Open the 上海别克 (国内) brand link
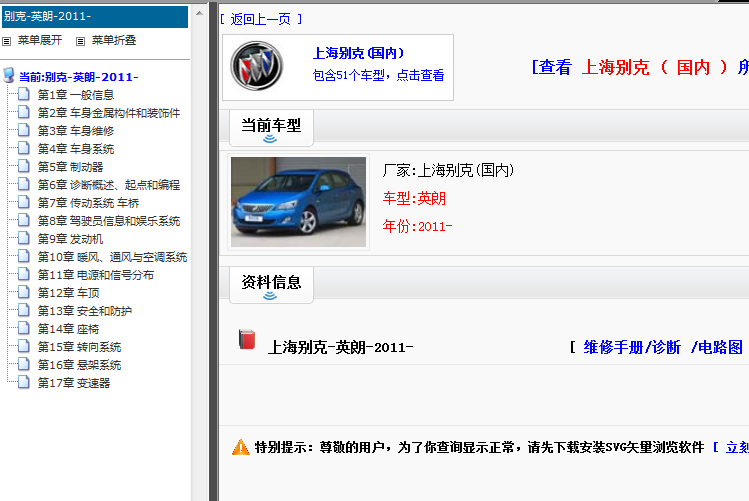Image resolution: width=749 pixels, height=501 pixels. [358, 53]
